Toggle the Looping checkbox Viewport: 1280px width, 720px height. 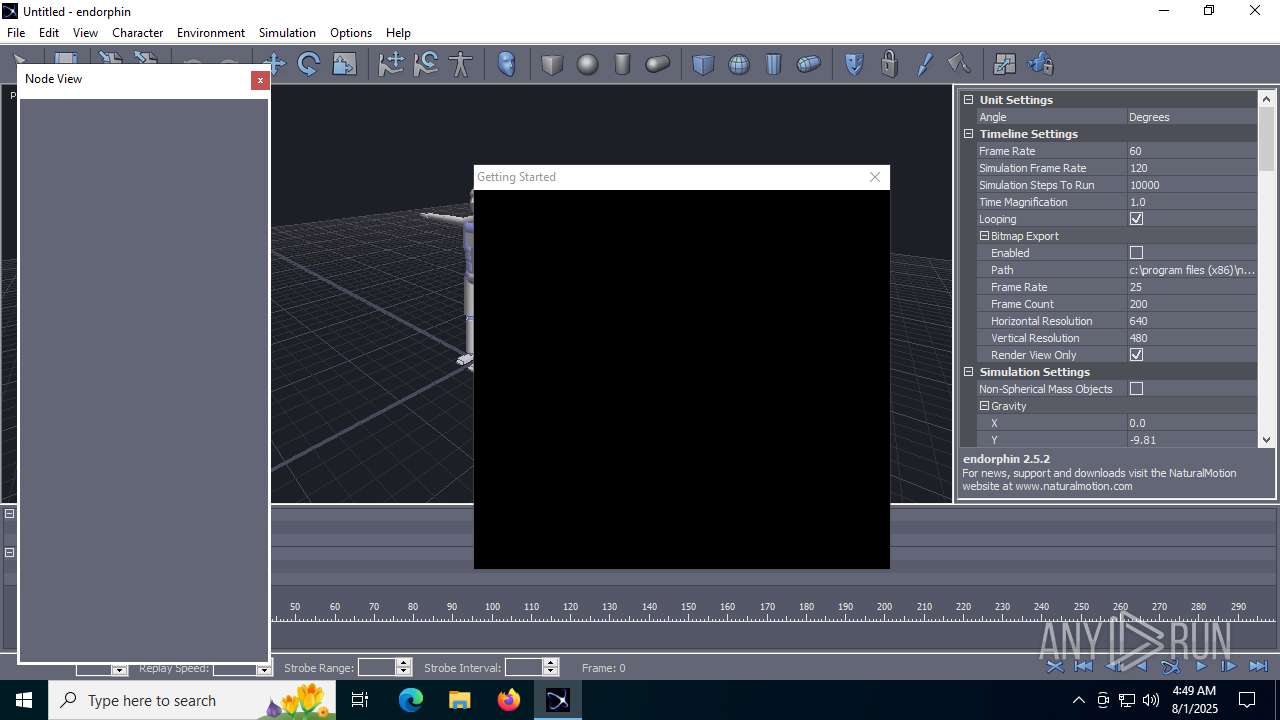tap(1136, 219)
